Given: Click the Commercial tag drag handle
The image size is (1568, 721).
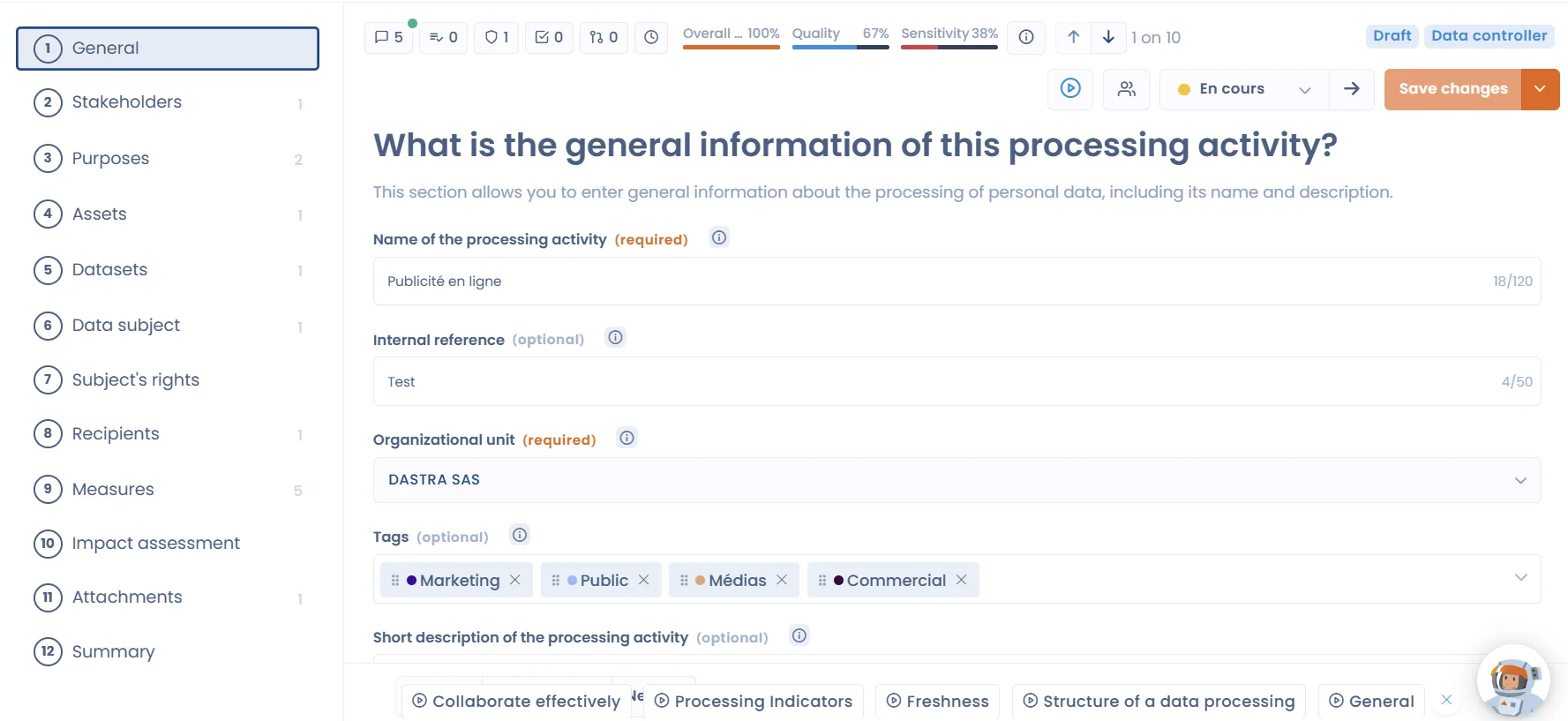Looking at the screenshot, I should [x=822, y=580].
